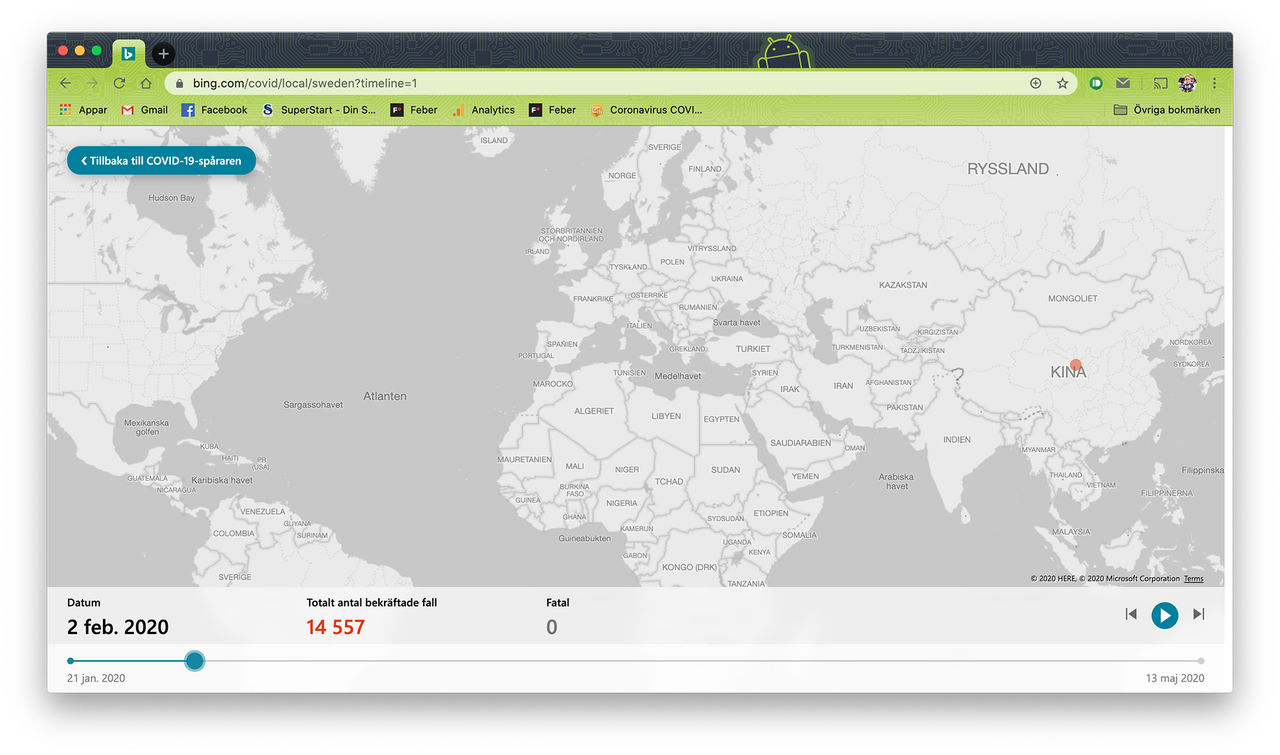Jump to the timeline's first date
Viewport: 1280px width, 755px height.
tap(1131, 614)
